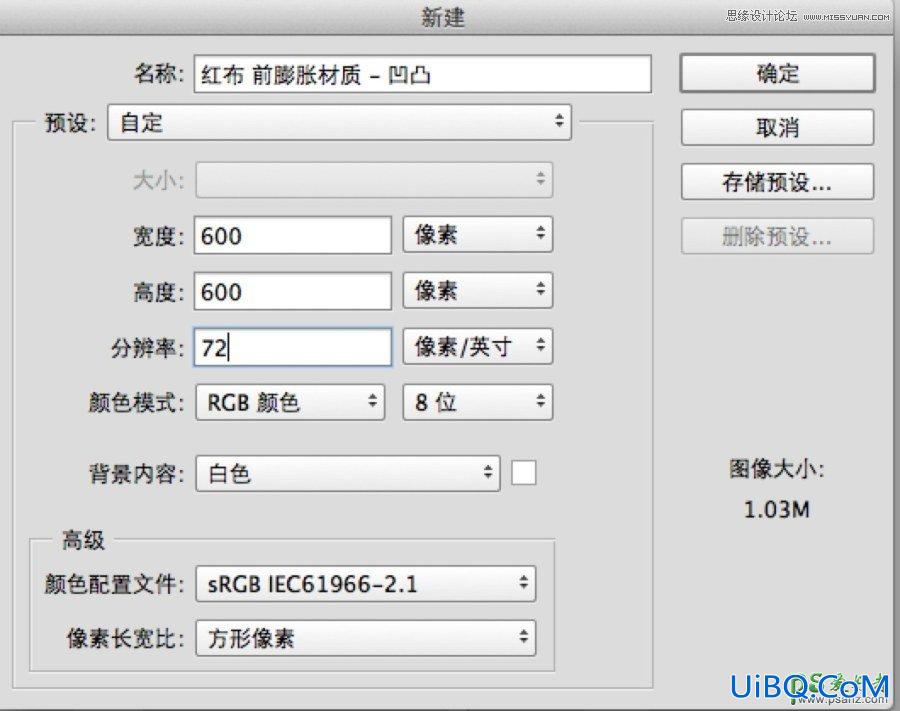Open the 宽度 unit dropdown 像素
Image resolution: width=900 pixels, height=711 pixels.
478,234
